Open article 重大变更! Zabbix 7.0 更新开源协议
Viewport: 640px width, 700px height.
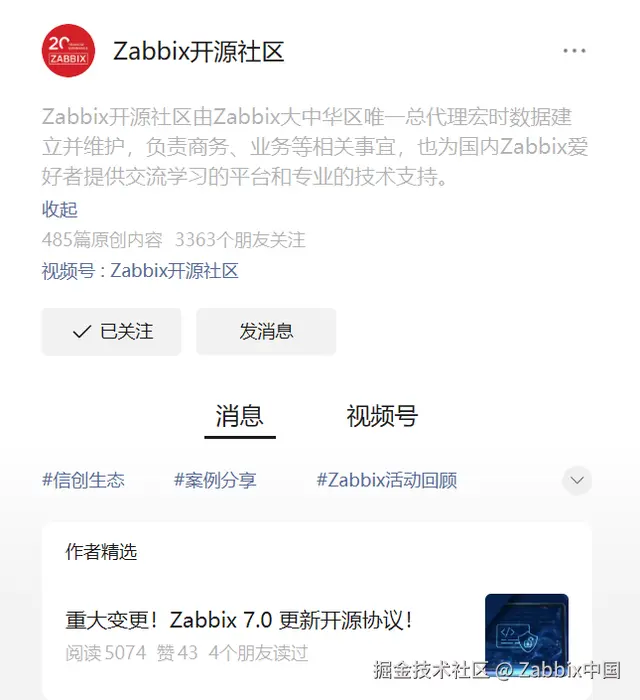click(x=239, y=620)
